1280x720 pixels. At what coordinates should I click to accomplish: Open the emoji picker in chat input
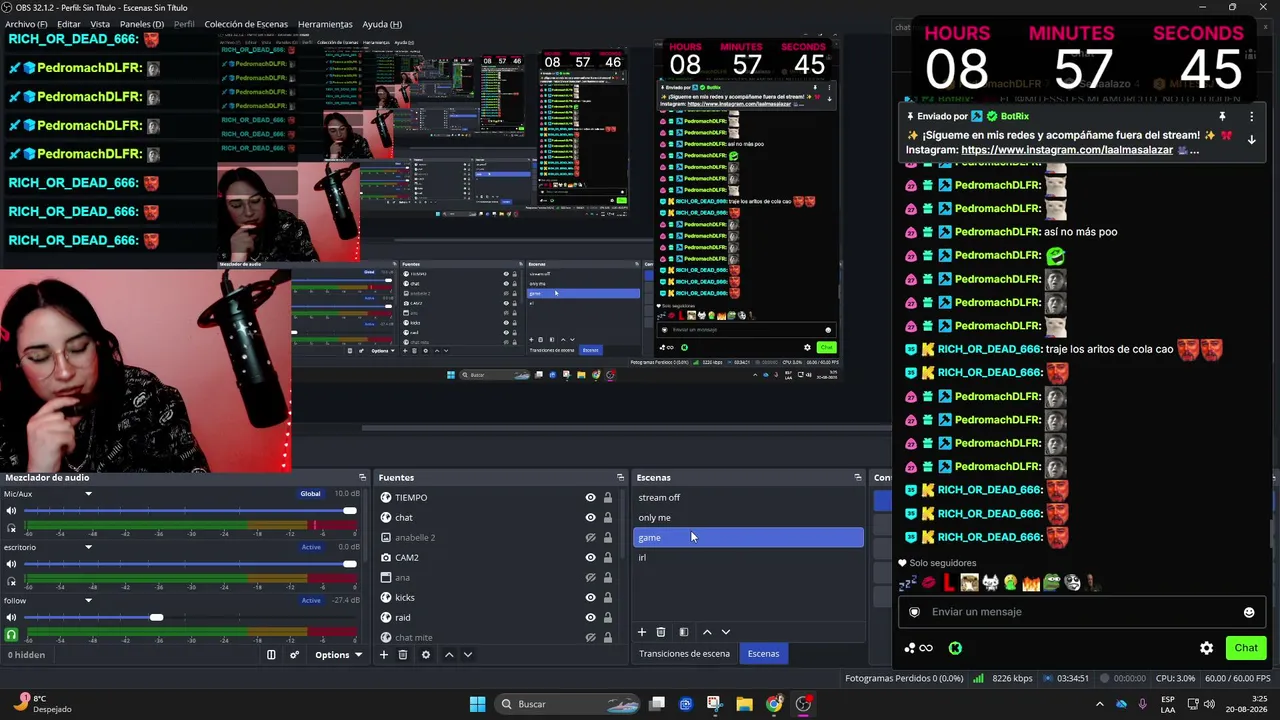point(1249,612)
